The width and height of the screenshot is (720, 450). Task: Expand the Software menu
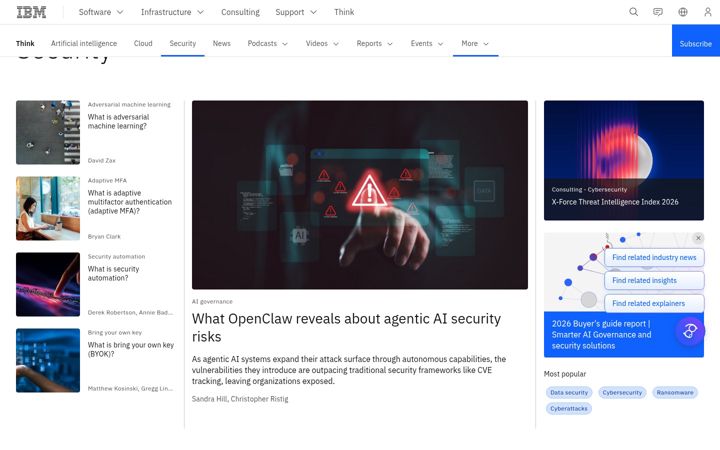(x=101, y=12)
